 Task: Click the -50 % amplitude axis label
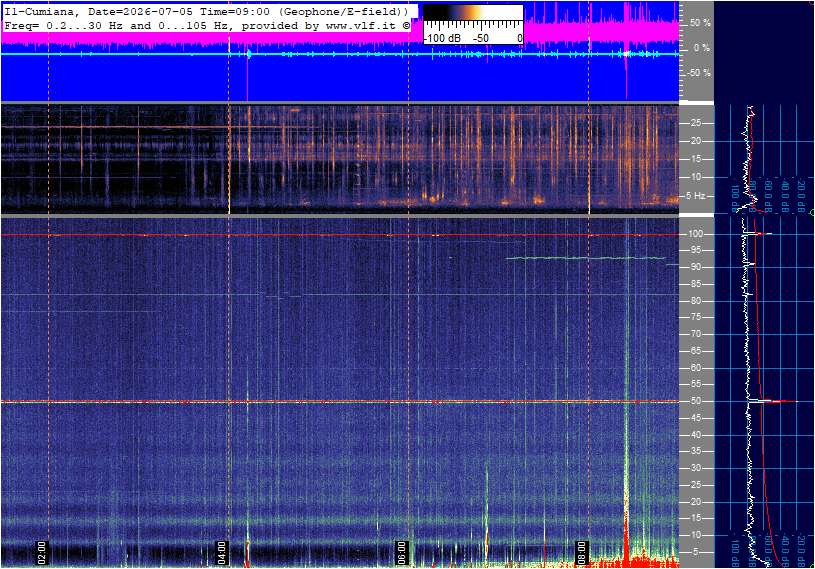(x=699, y=73)
